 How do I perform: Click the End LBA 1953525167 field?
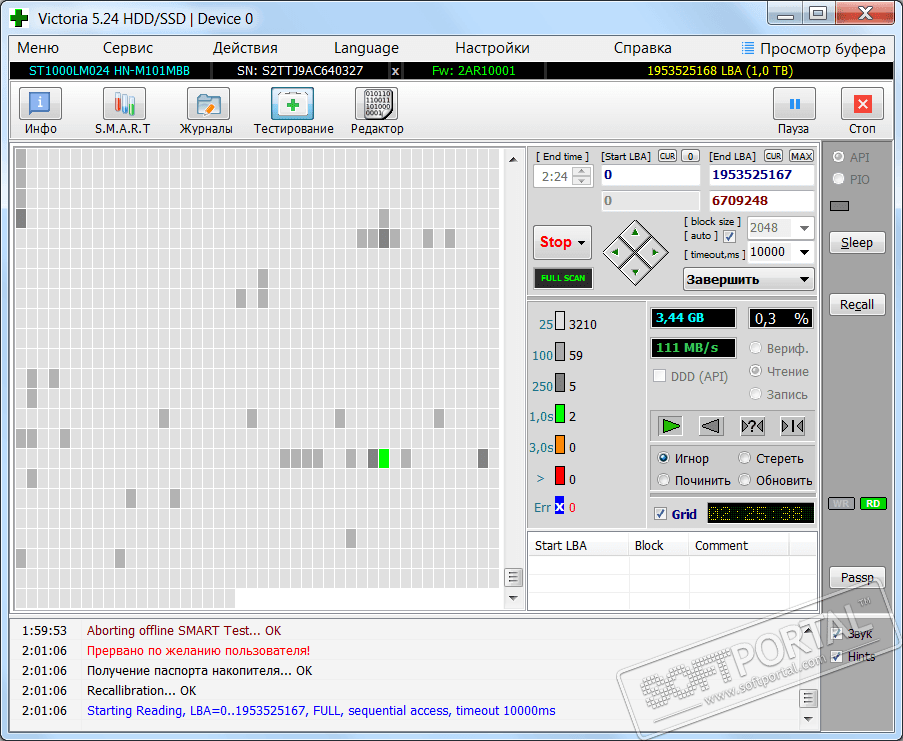pos(761,175)
